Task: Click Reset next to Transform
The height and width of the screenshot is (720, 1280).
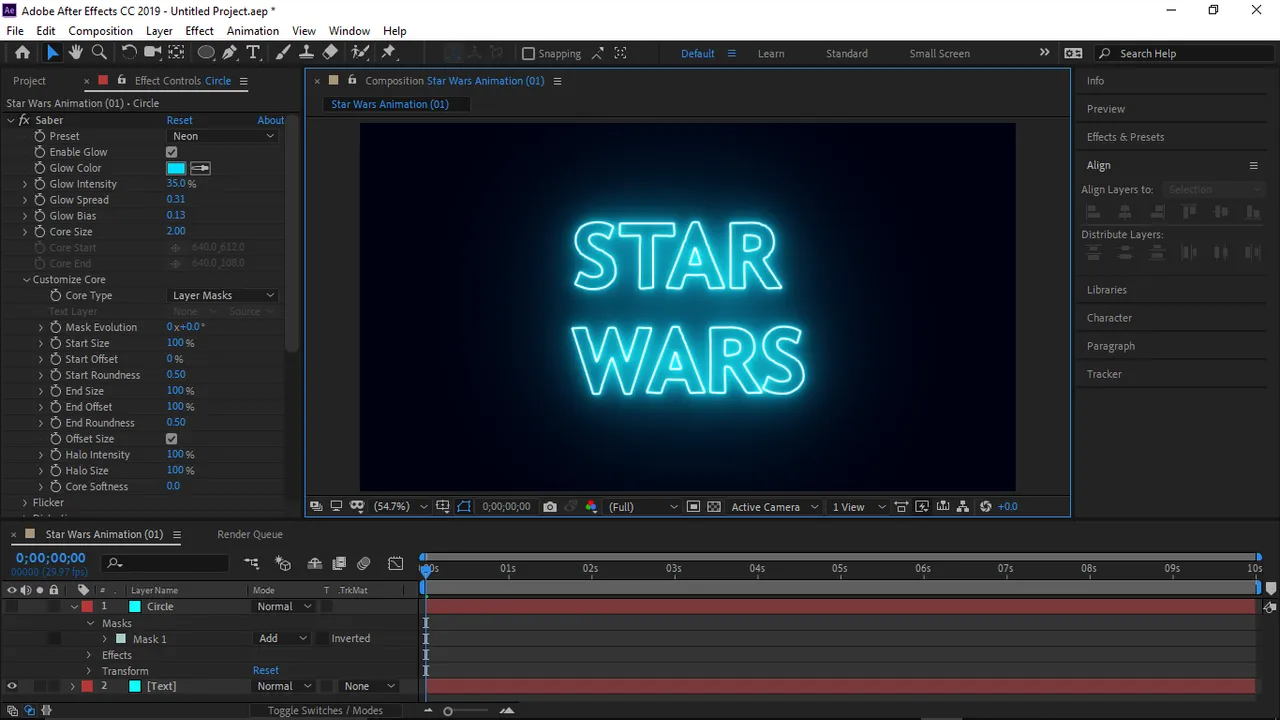Action: [x=266, y=671]
